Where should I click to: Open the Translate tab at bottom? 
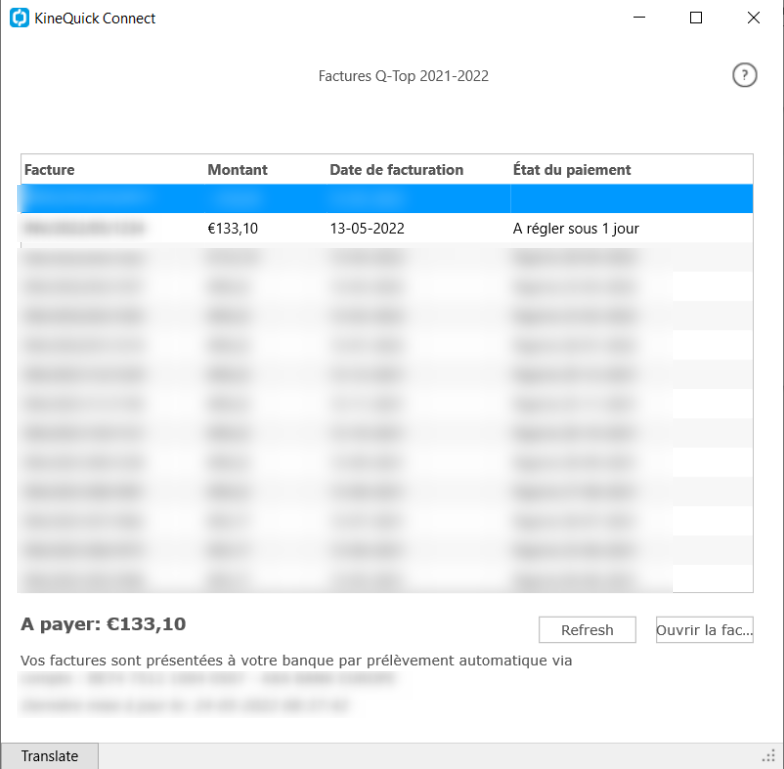click(x=50, y=756)
